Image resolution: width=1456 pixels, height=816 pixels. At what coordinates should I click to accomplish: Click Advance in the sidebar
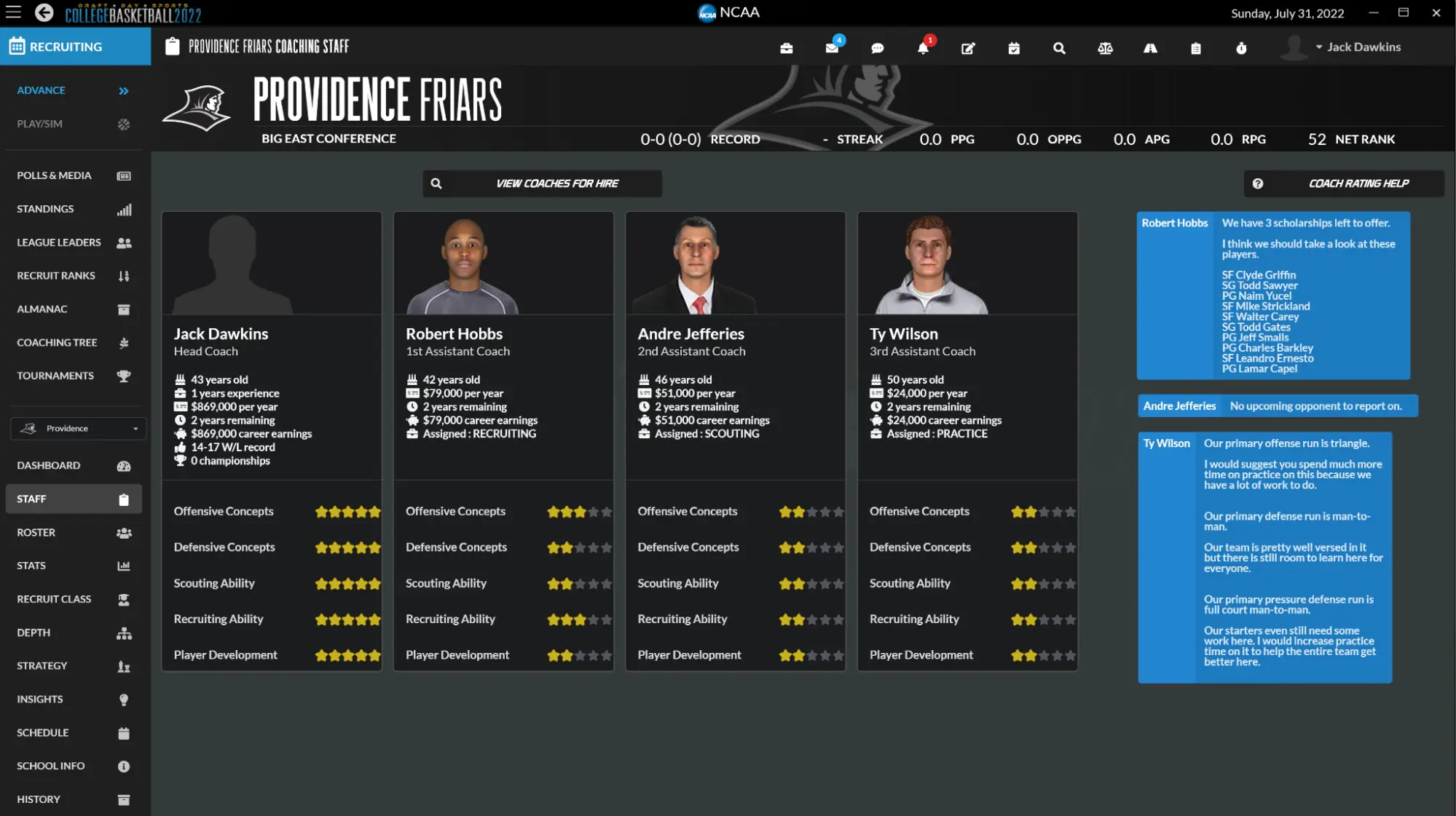(73, 90)
